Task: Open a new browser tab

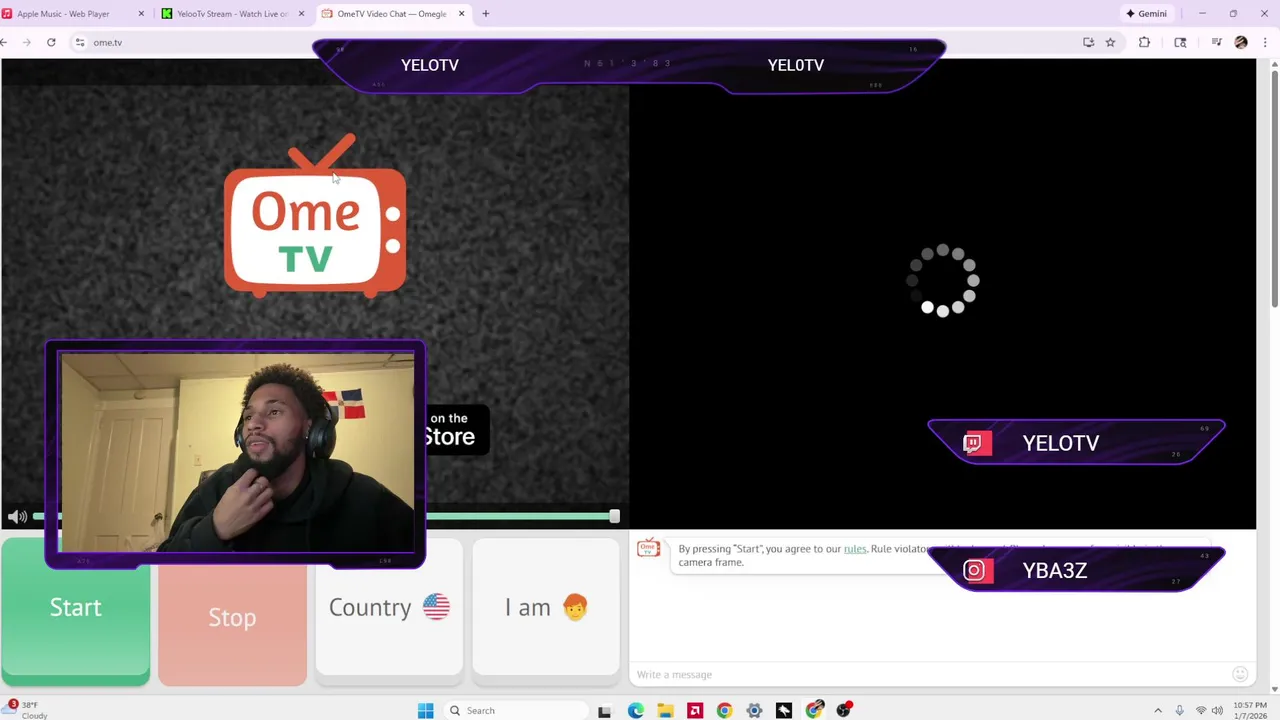Action: [486, 14]
